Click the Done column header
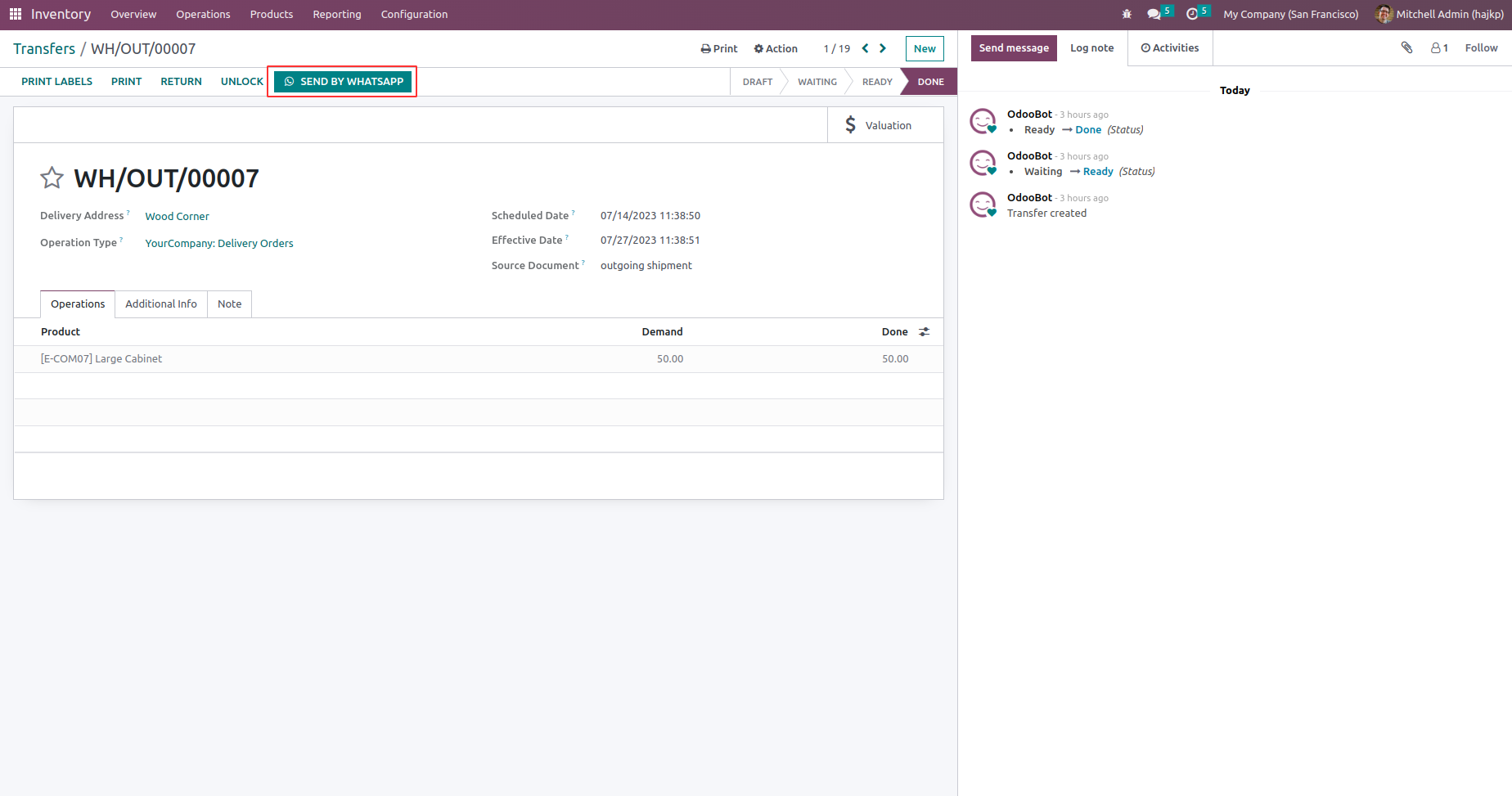The image size is (1512, 796). [894, 331]
